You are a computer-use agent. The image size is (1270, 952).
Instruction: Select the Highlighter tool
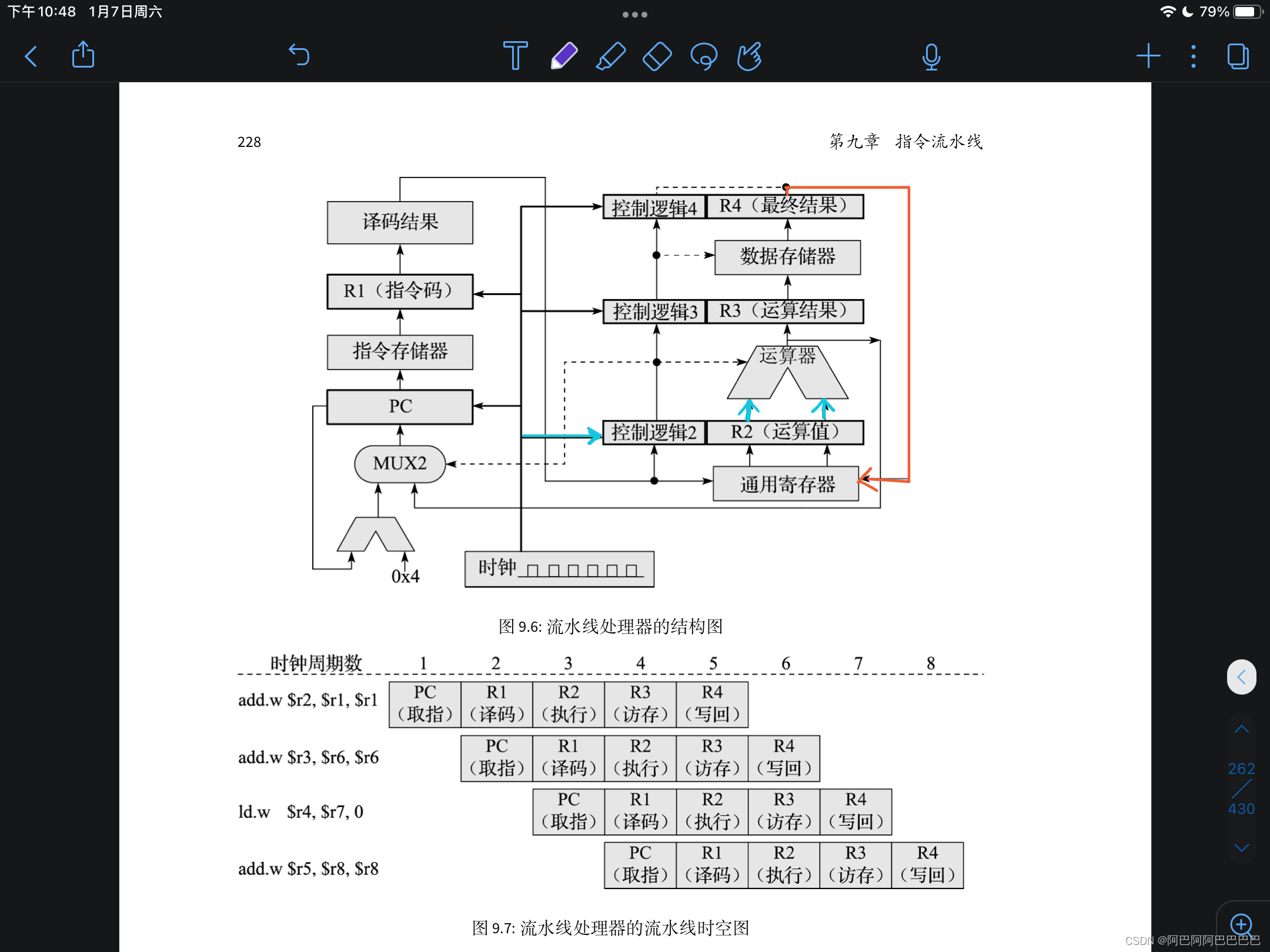(610, 56)
